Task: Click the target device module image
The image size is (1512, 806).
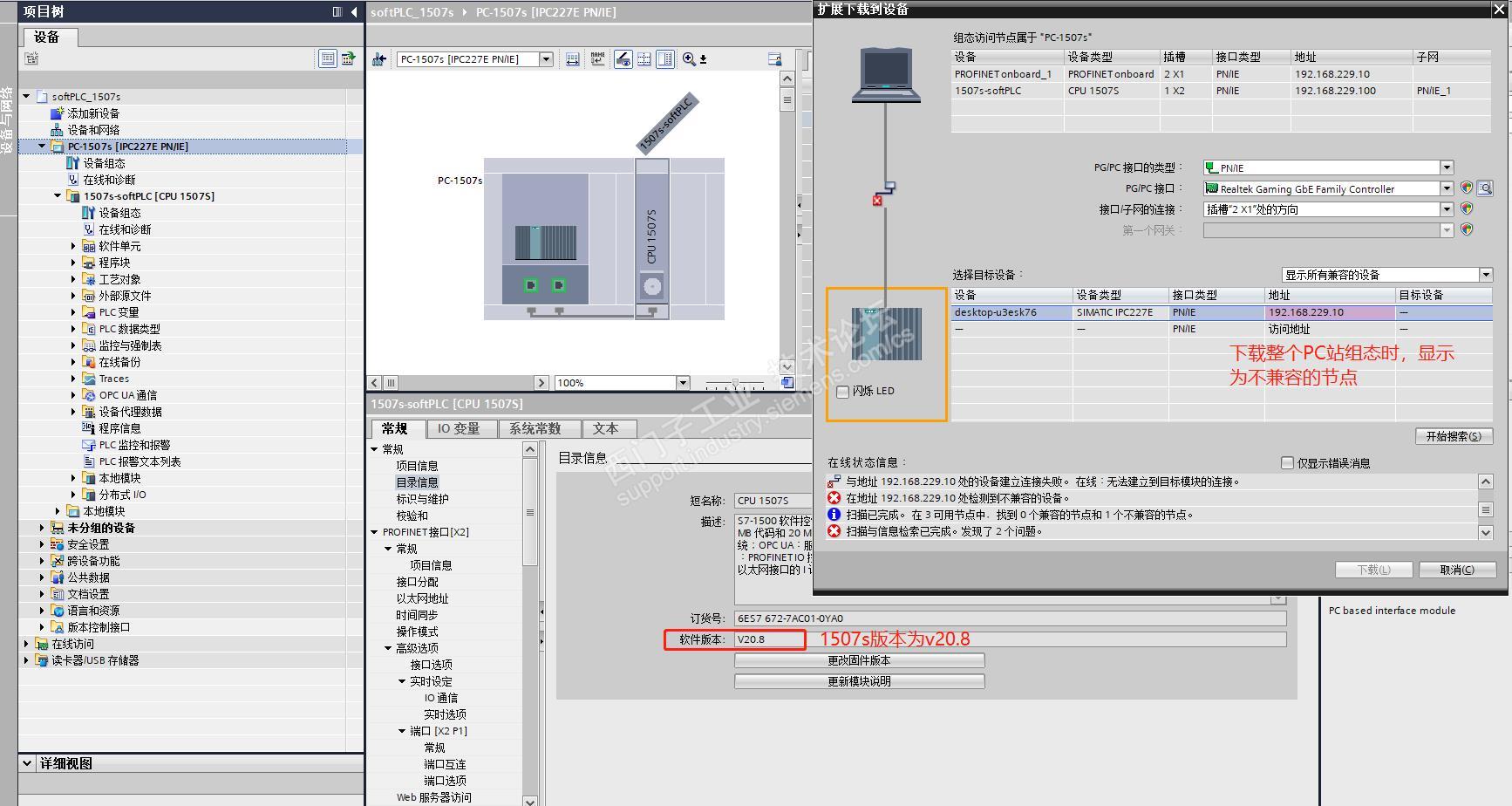Action: 887,333
